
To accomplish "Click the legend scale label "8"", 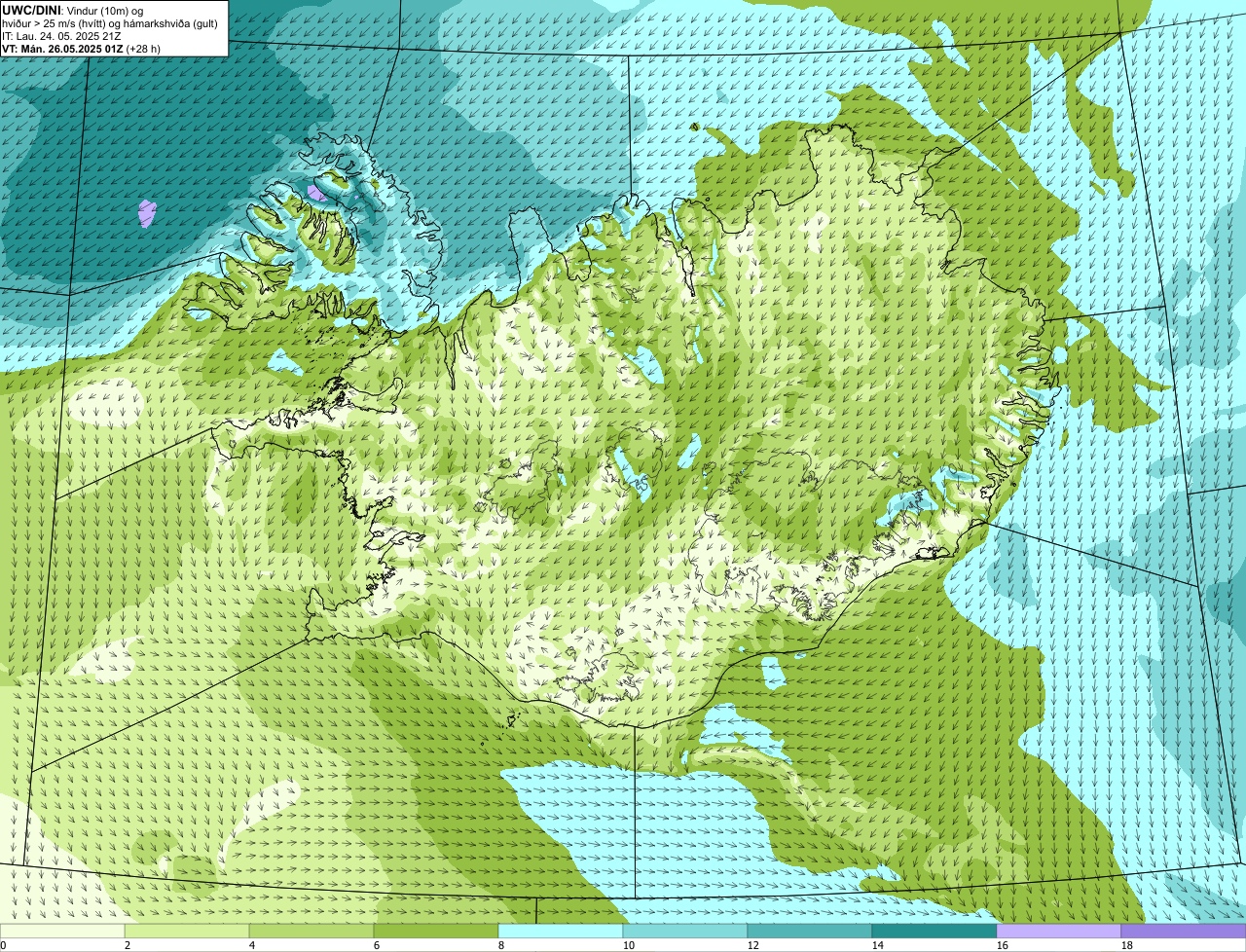I will point(501,945).
